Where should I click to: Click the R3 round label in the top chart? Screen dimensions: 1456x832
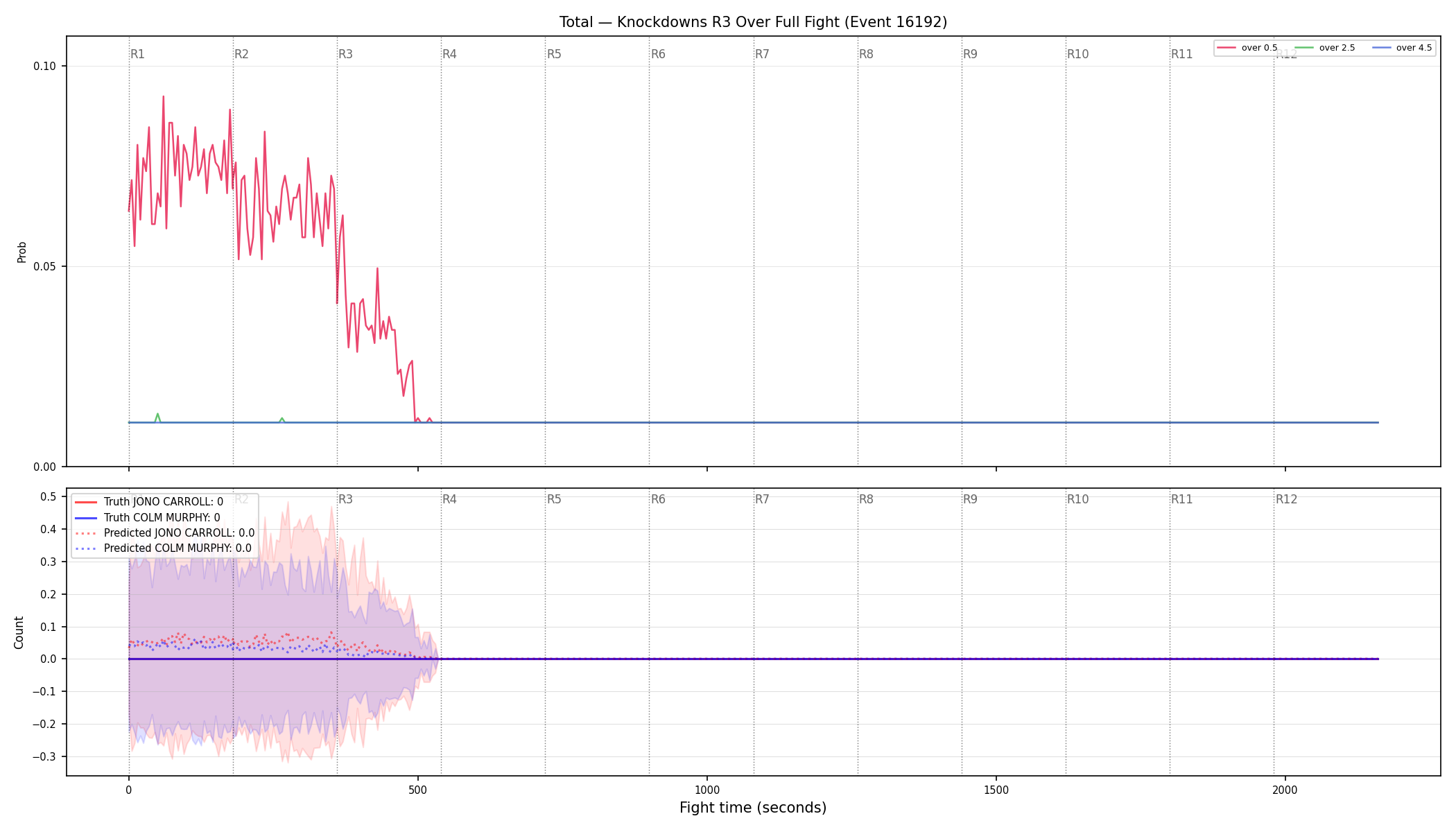pyautogui.click(x=345, y=54)
